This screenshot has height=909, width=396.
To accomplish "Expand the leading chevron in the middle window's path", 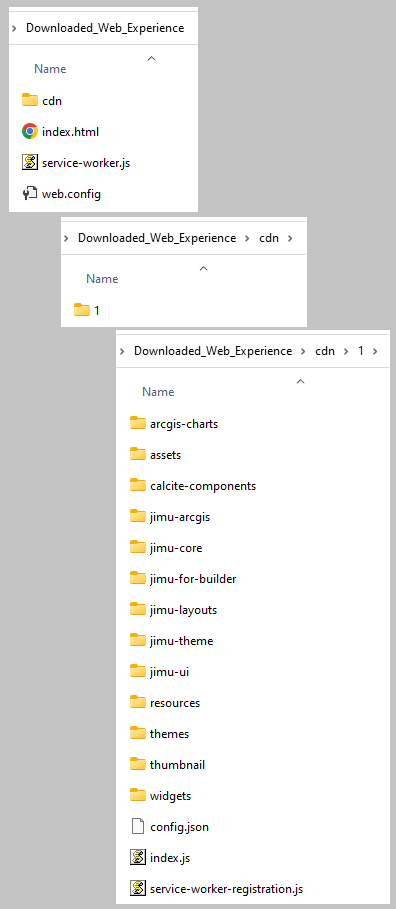I will pyautogui.click(x=66, y=238).
